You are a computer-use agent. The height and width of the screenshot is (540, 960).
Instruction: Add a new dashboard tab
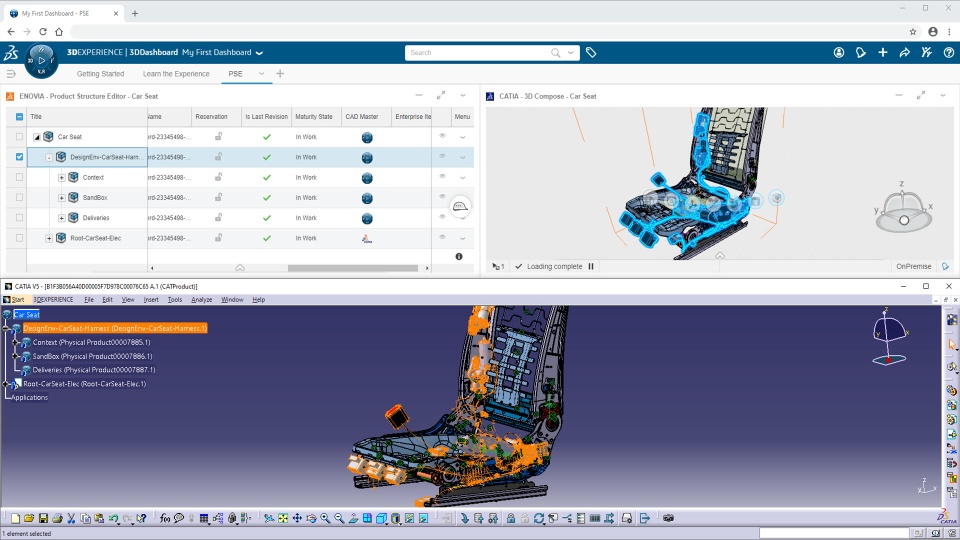[x=280, y=73]
